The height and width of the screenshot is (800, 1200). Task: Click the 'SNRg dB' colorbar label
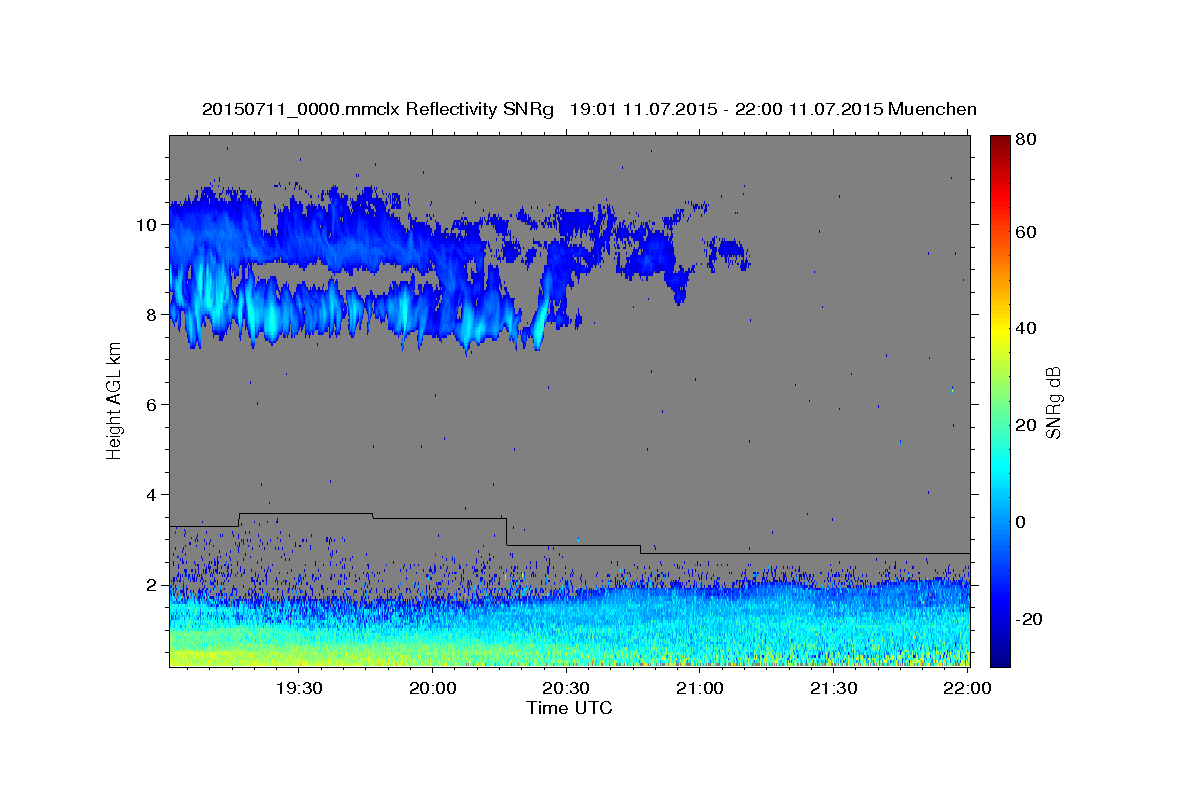1053,402
